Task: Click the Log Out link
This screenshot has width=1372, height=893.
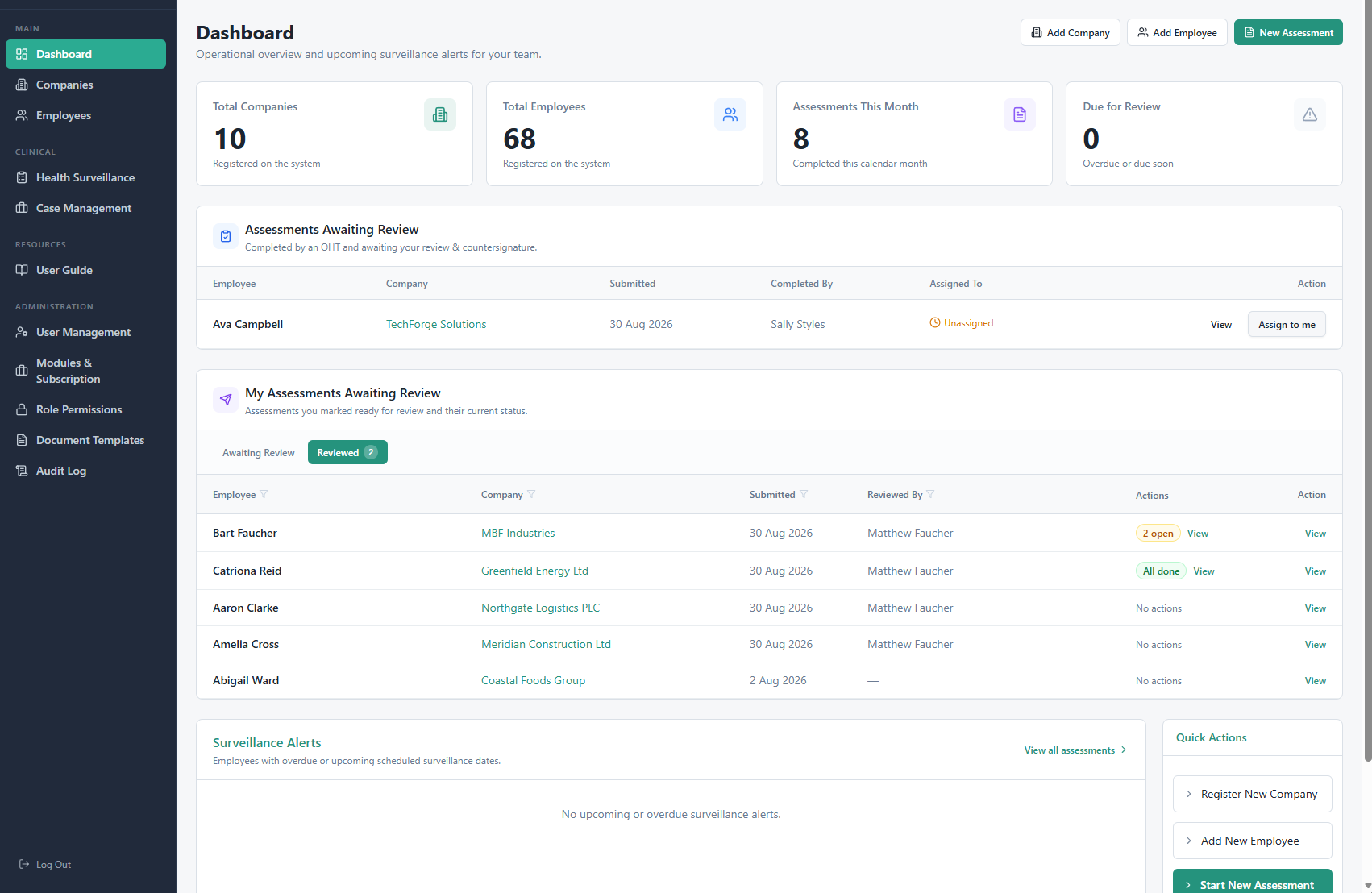Action: [45, 864]
